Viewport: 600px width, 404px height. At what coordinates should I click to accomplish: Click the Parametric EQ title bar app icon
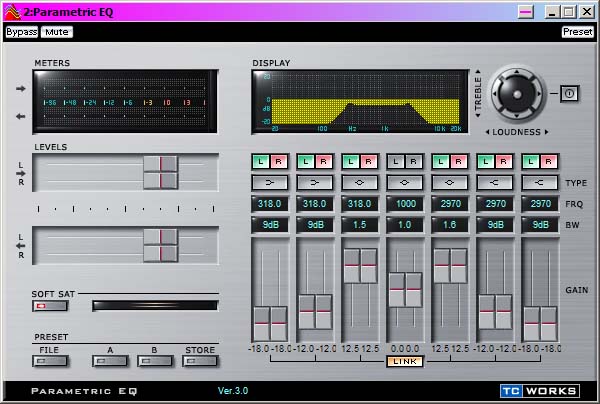coord(12,12)
